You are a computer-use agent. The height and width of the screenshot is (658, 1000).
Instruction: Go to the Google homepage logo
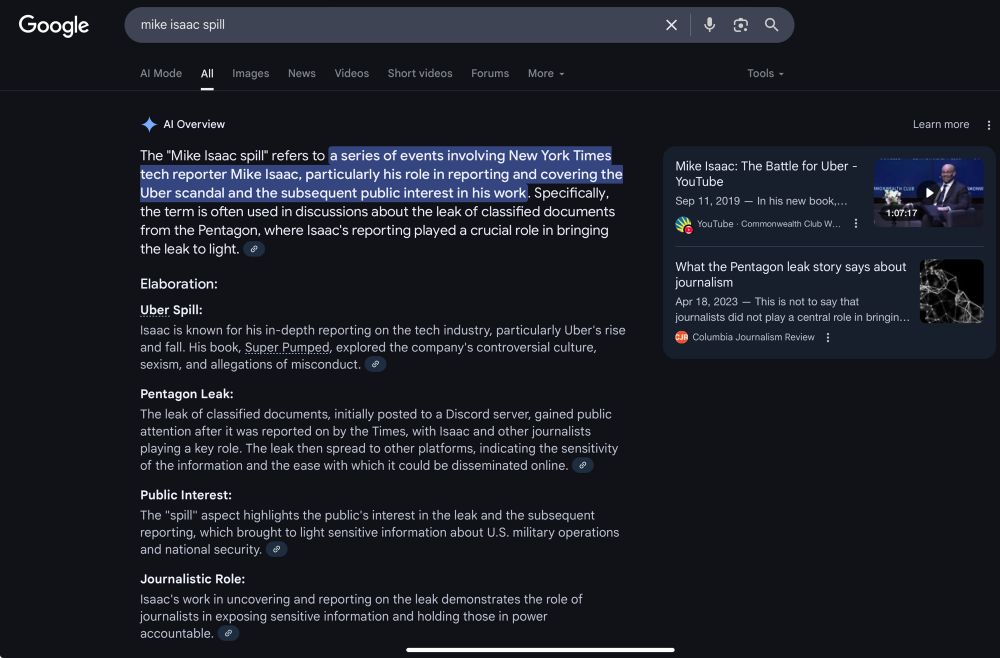click(54, 26)
